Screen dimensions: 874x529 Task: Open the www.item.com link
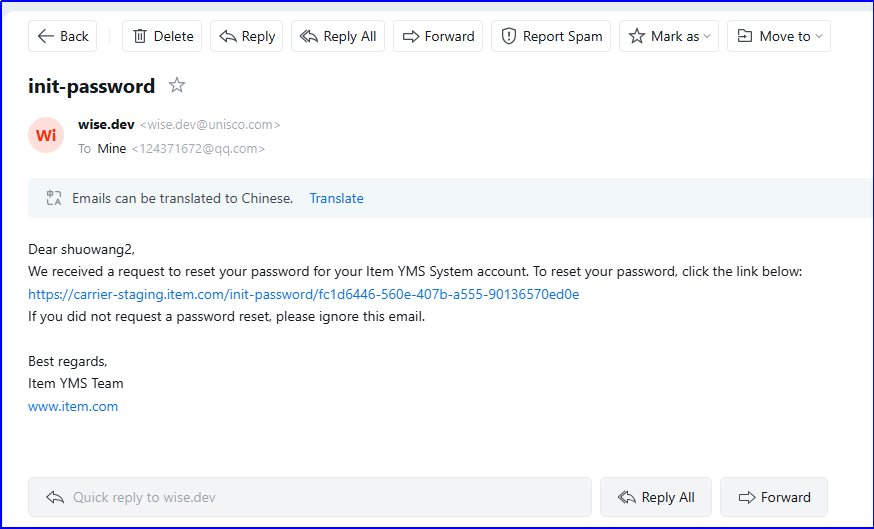(x=73, y=406)
